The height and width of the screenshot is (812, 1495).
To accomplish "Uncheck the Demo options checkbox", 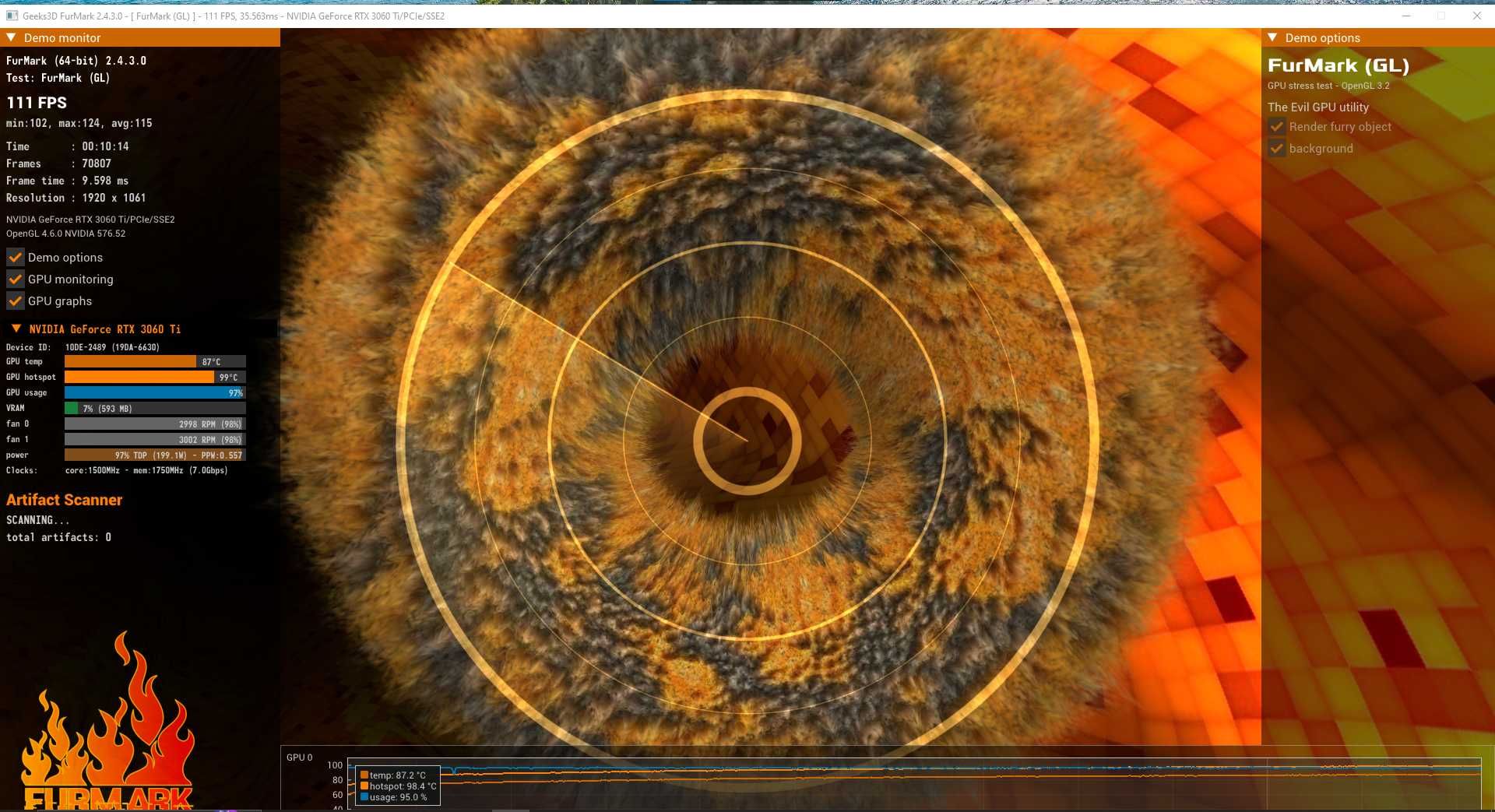I will [15, 257].
